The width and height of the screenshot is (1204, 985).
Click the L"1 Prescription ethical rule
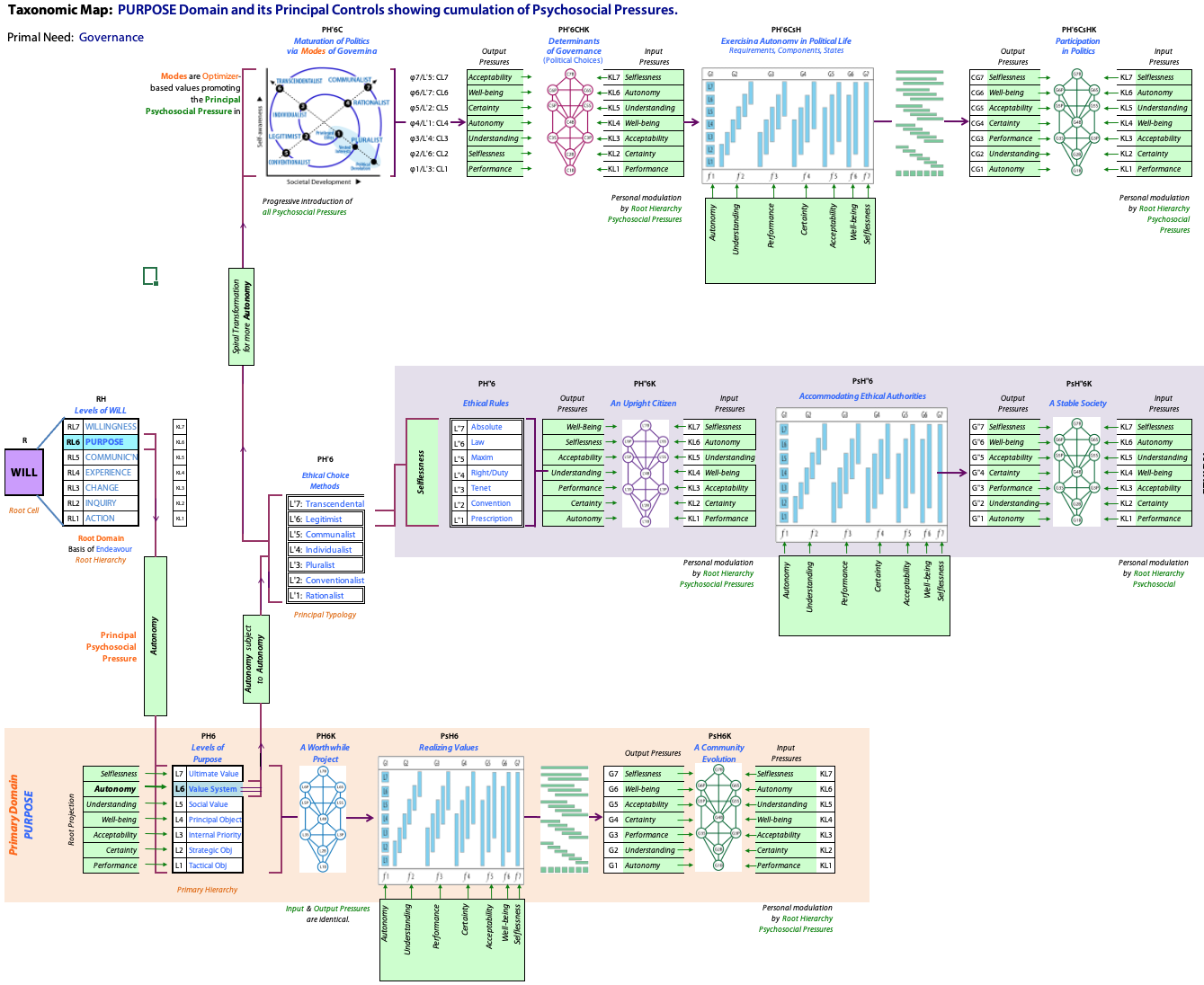pos(486,519)
